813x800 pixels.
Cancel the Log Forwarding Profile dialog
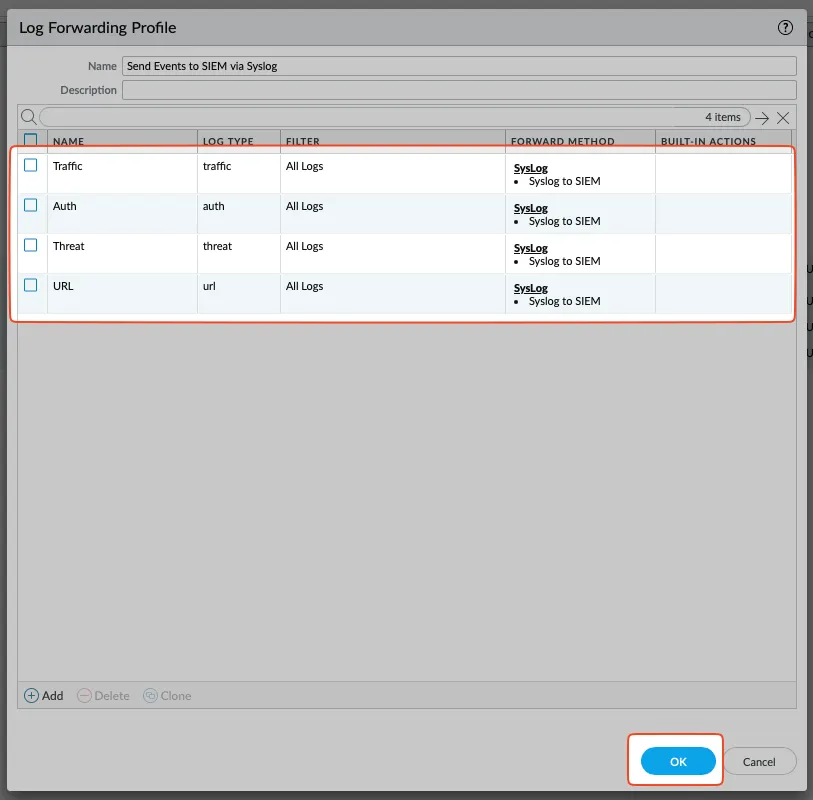(x=759, y=762)
